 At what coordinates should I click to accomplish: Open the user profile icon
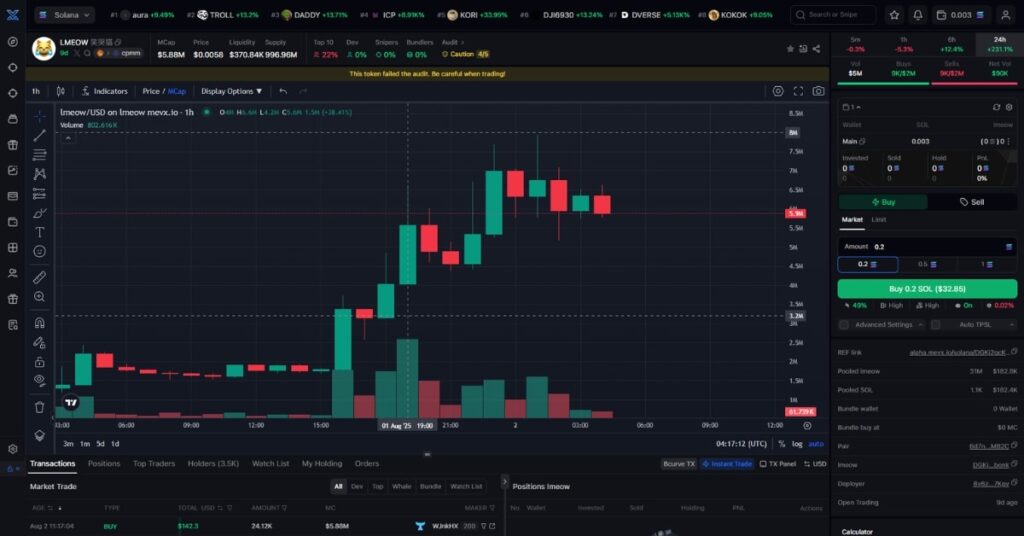click(x=1006, y=14)
